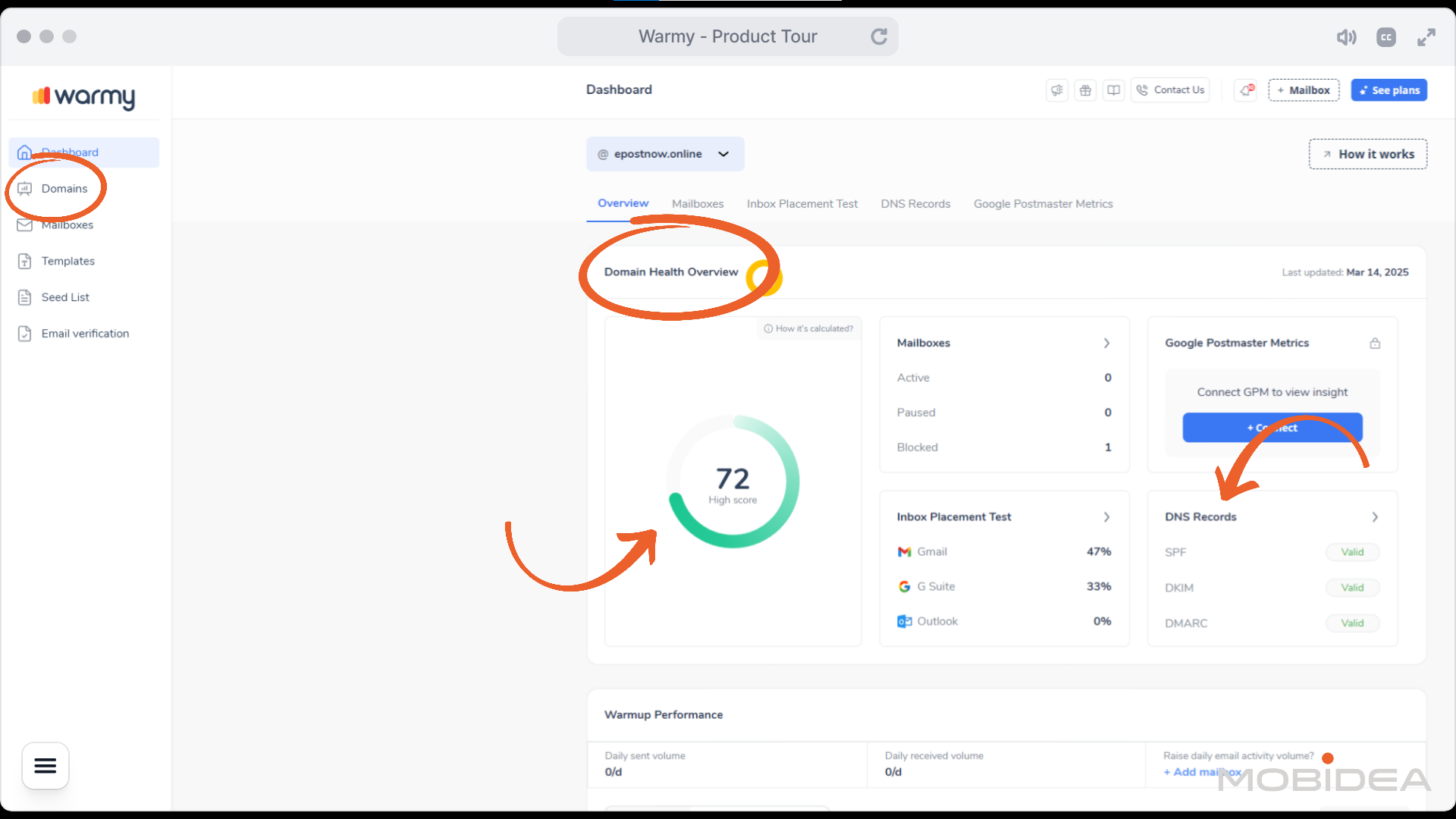The height and width of the screenshot is (819, 1456).
Task: Expand the Inbox Placement Test chevron
Action: [1106, 517]
